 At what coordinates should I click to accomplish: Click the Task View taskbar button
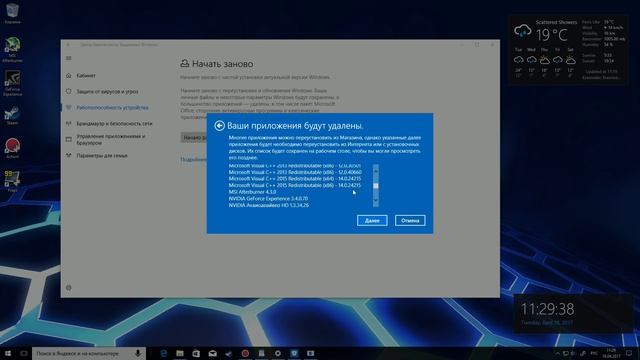[24, 353]
